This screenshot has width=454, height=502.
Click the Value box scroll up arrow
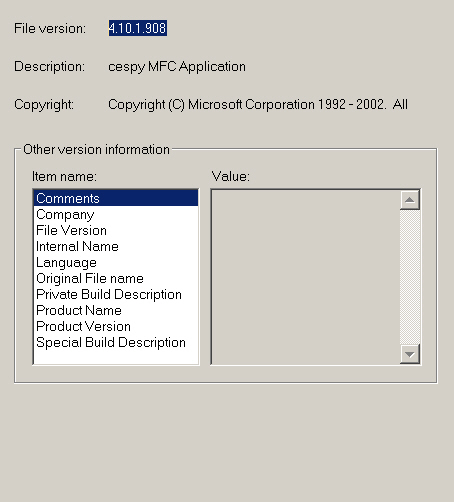tap(409, 200)
